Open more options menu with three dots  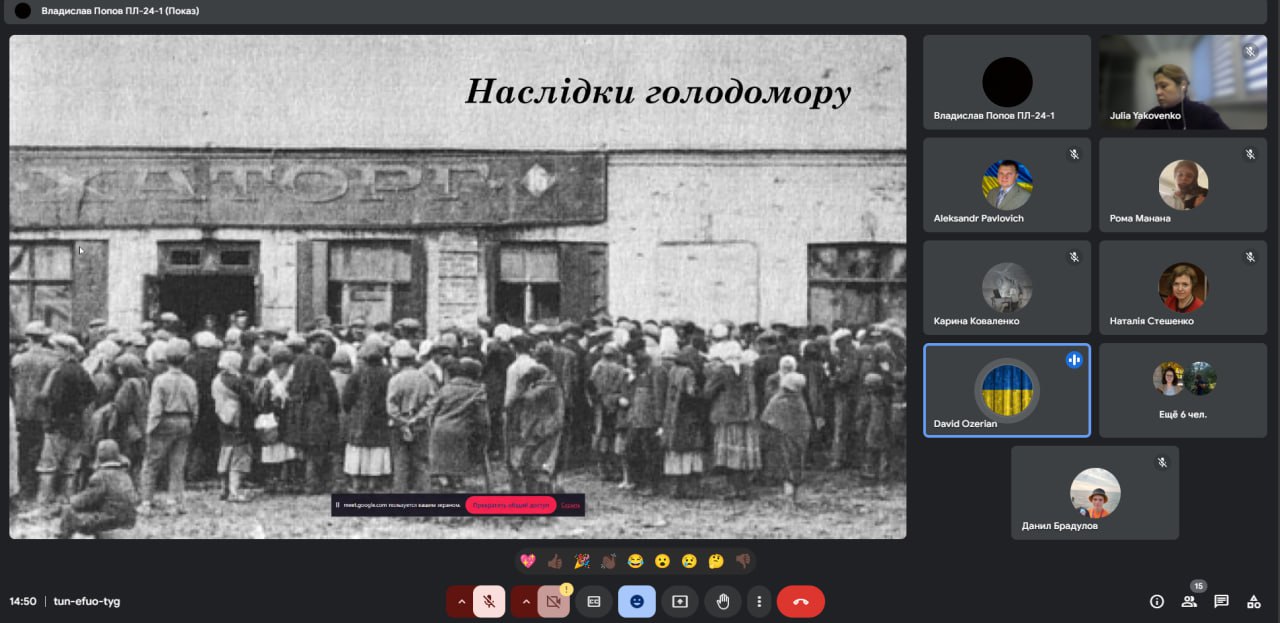[759, 601]
